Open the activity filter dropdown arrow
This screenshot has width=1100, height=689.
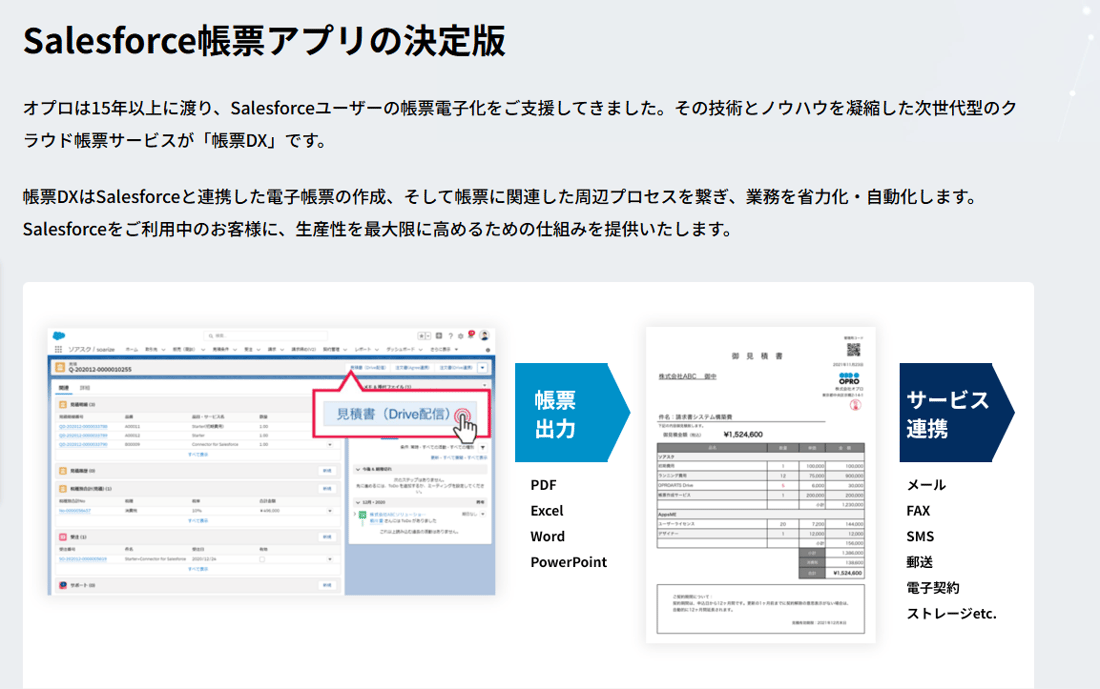[483, 447]
